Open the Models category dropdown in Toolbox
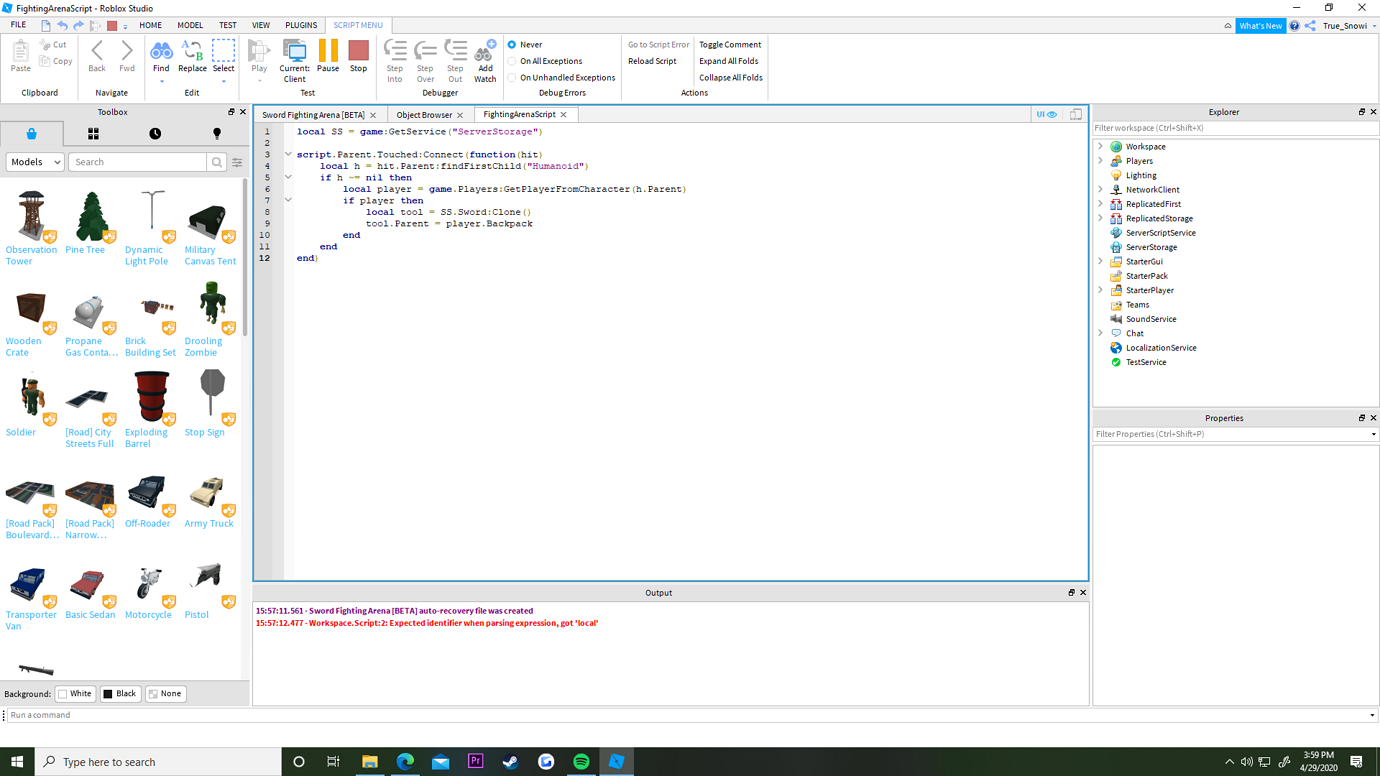 (x=35, y=161)
